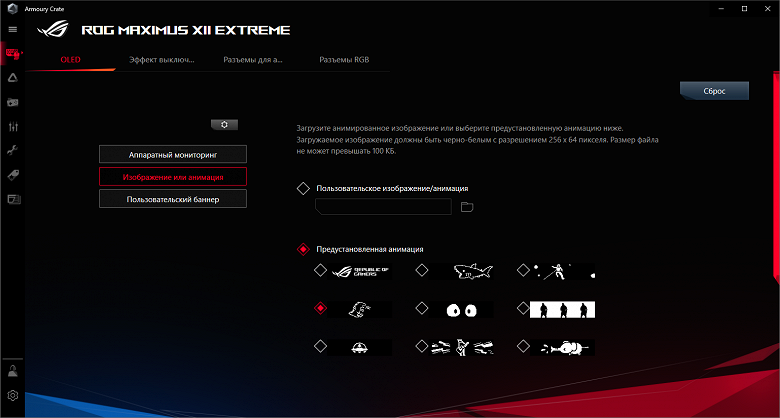Click the winged fighter animation thumbnail
The width and height of the screenshot is (780, 418).
point(462,347)
